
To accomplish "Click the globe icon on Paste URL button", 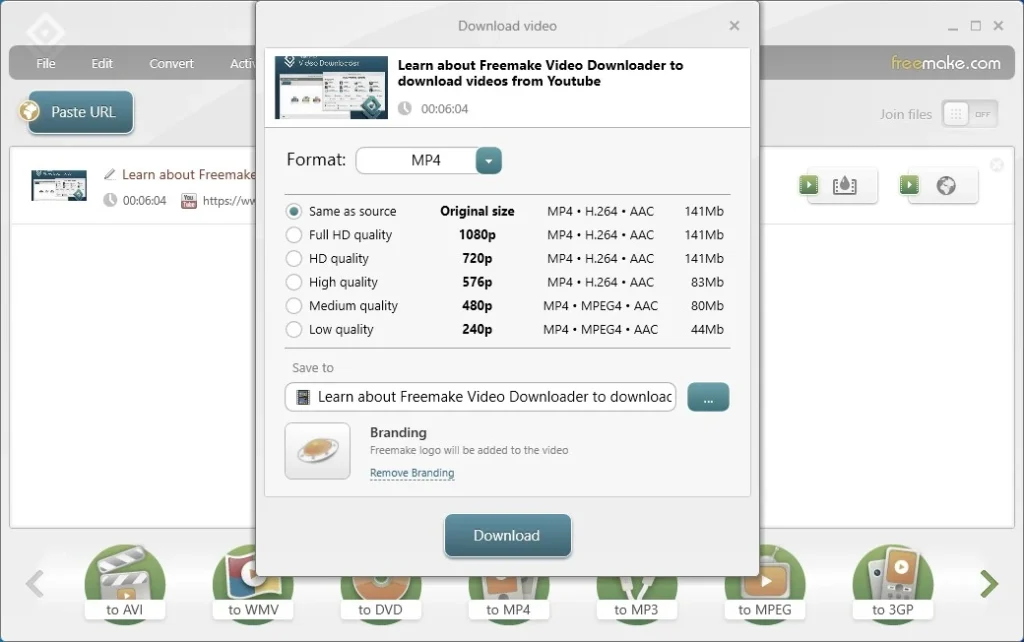I will coord(29,112).
